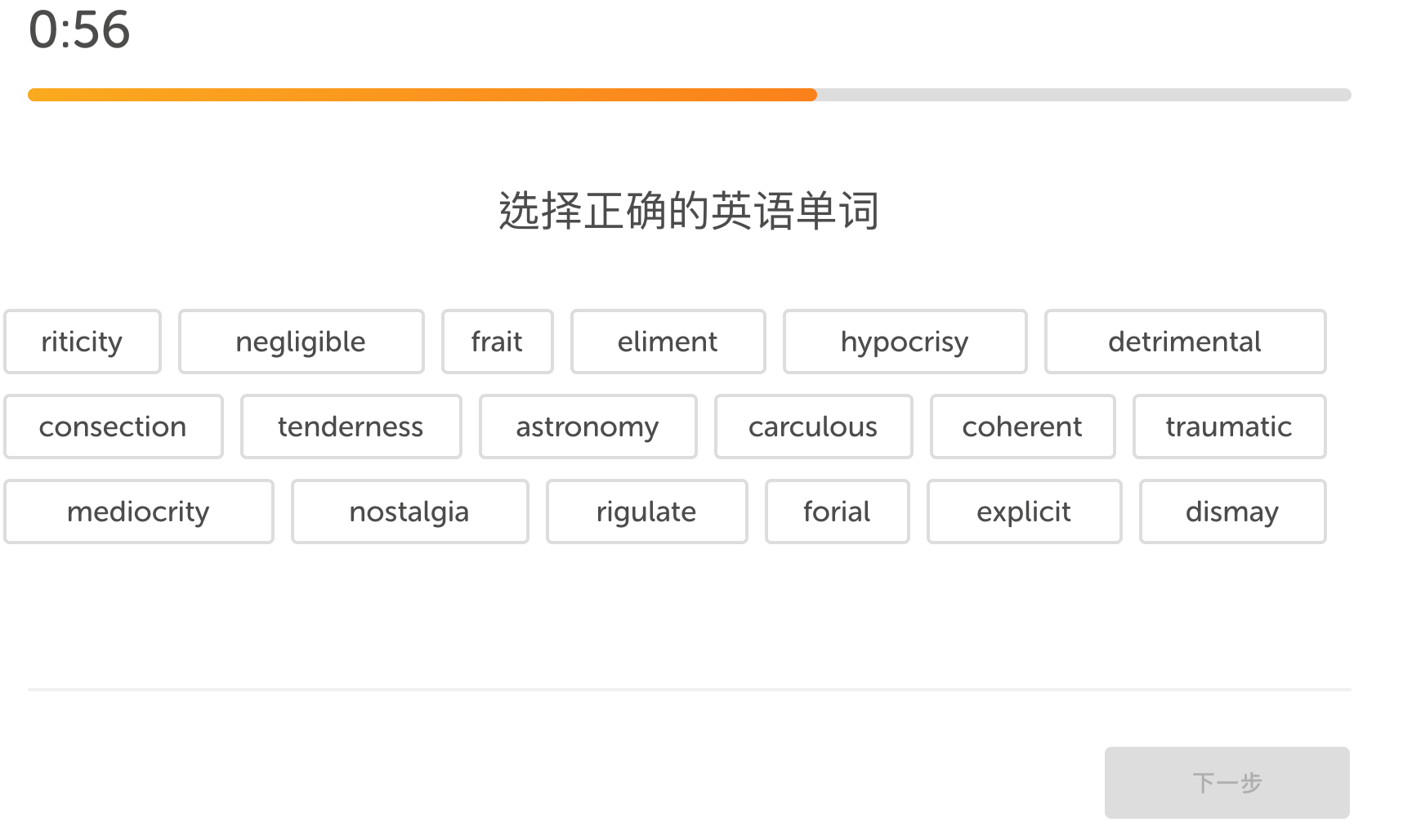Select the word 'negligible'
This screenshot has width=1412, height=840.
tap(301, 342)
